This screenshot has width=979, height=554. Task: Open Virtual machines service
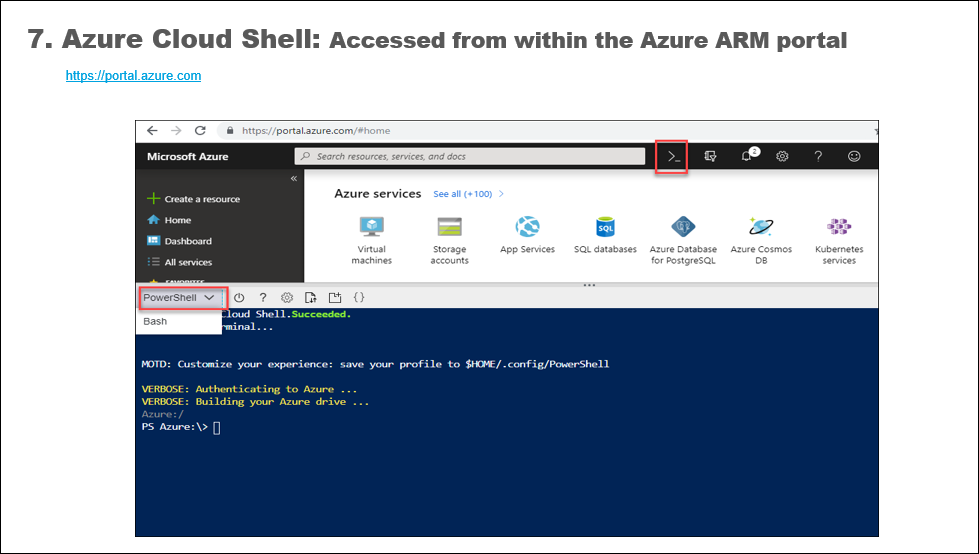371,240
